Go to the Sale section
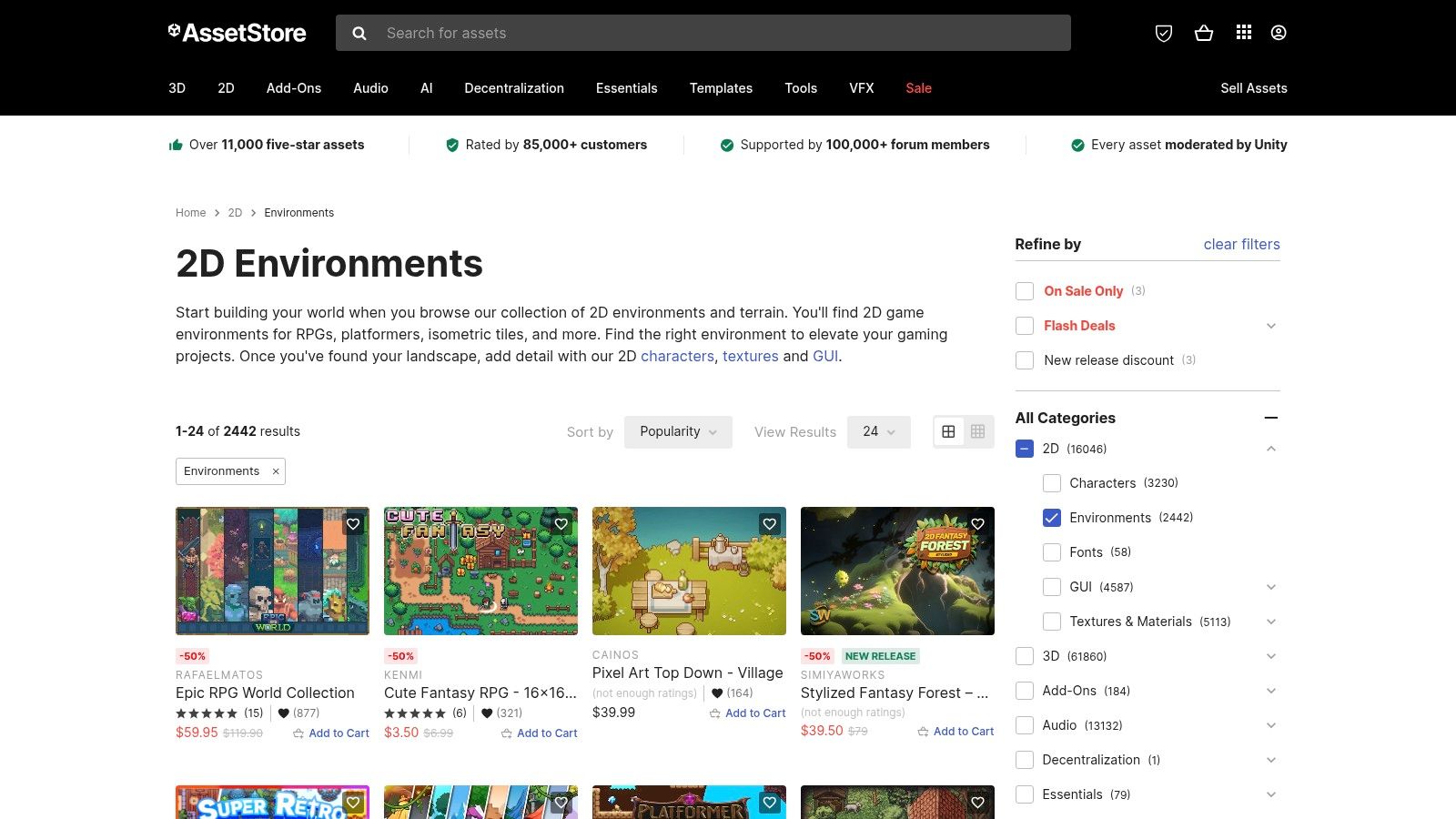 pyautogui.click(x=918, y=88)
